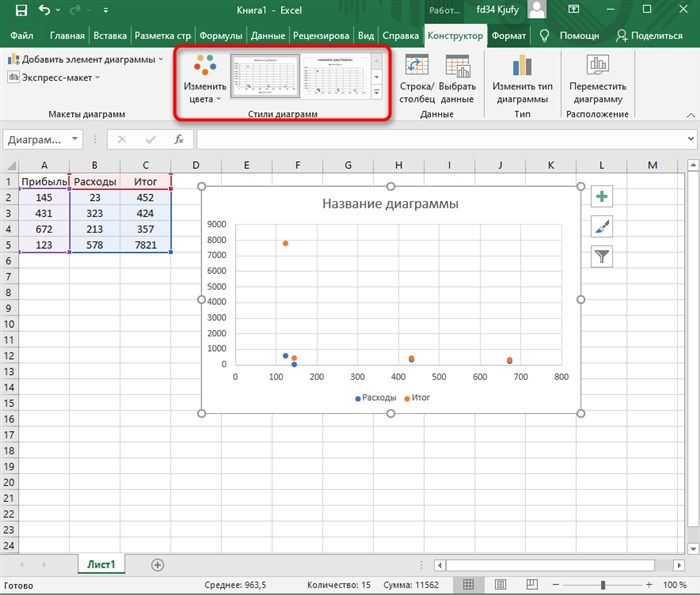
Task: Switch to Normal view in status bar
Action: point(468,584)
